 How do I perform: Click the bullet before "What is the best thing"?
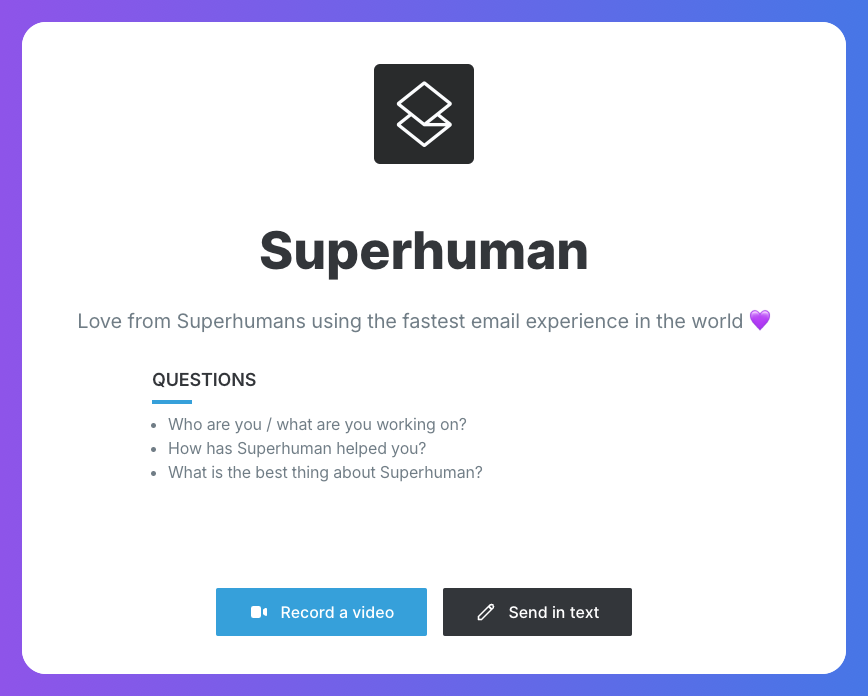click(x=153, y=473)
